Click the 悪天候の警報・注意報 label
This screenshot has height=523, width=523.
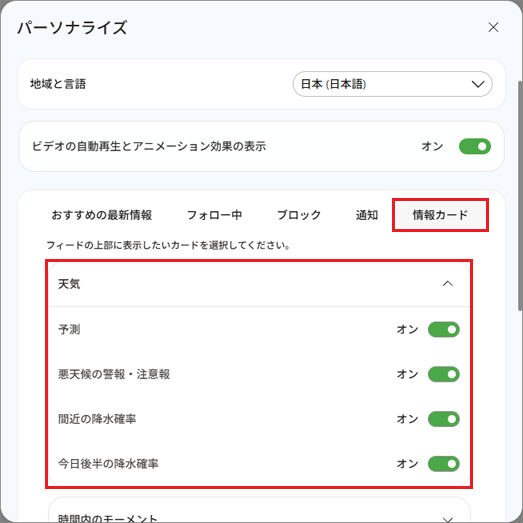[114, 374]
